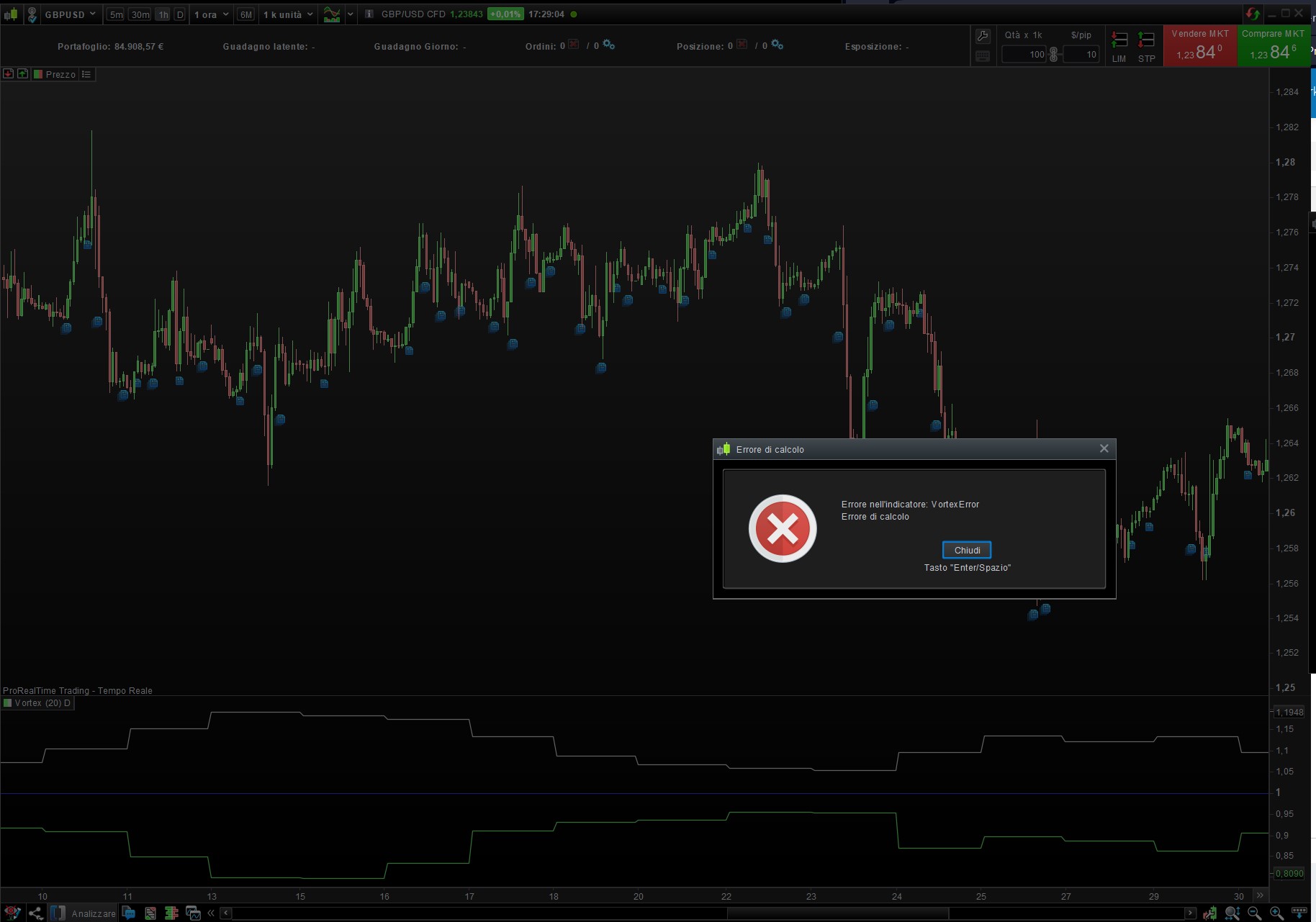Expand the '1 ora' timeframe dropdown

coord(211,14)
